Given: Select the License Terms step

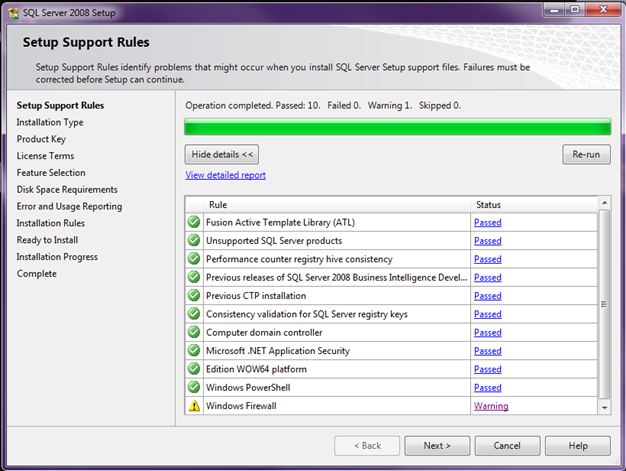Looking at the screenshot, I should (x=46, y=156).
